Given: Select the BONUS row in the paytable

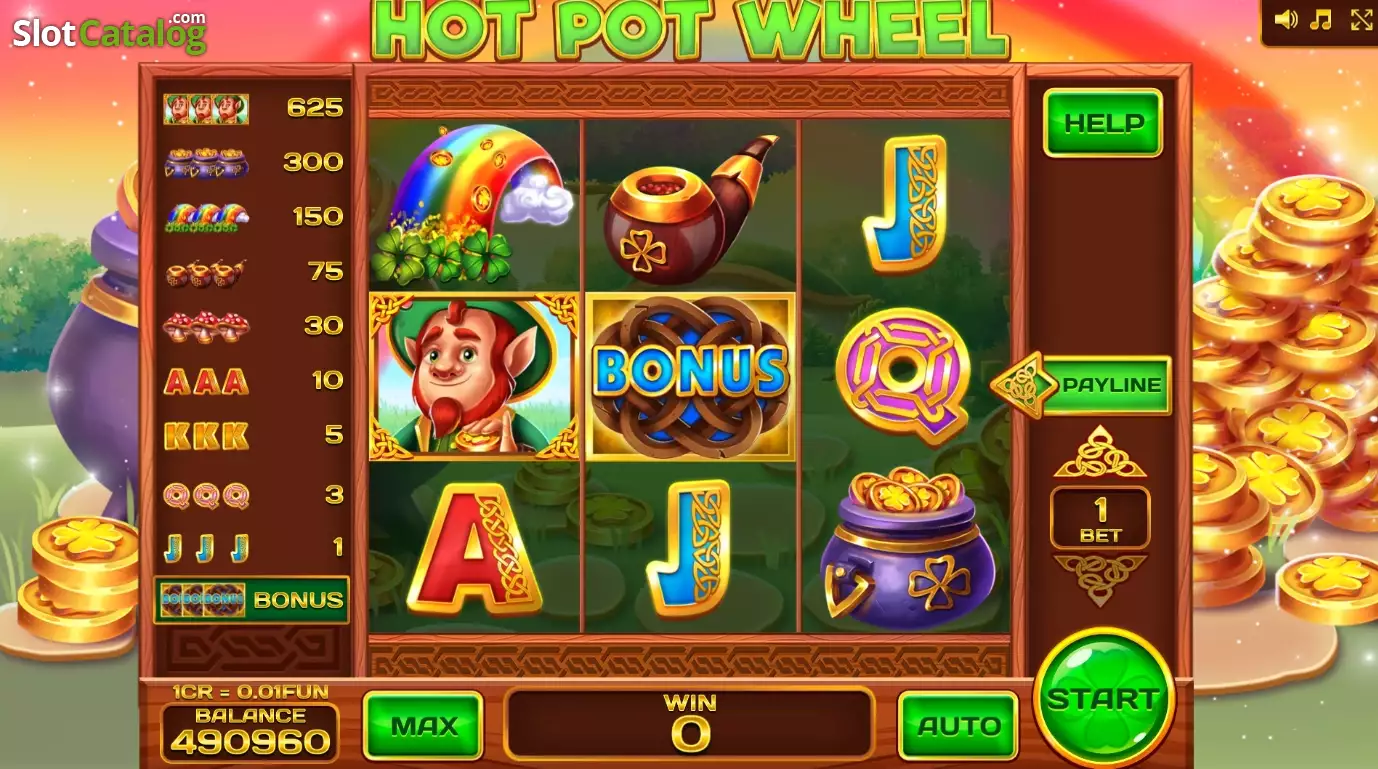Looking at the screenshot, I should pos(251,599).
